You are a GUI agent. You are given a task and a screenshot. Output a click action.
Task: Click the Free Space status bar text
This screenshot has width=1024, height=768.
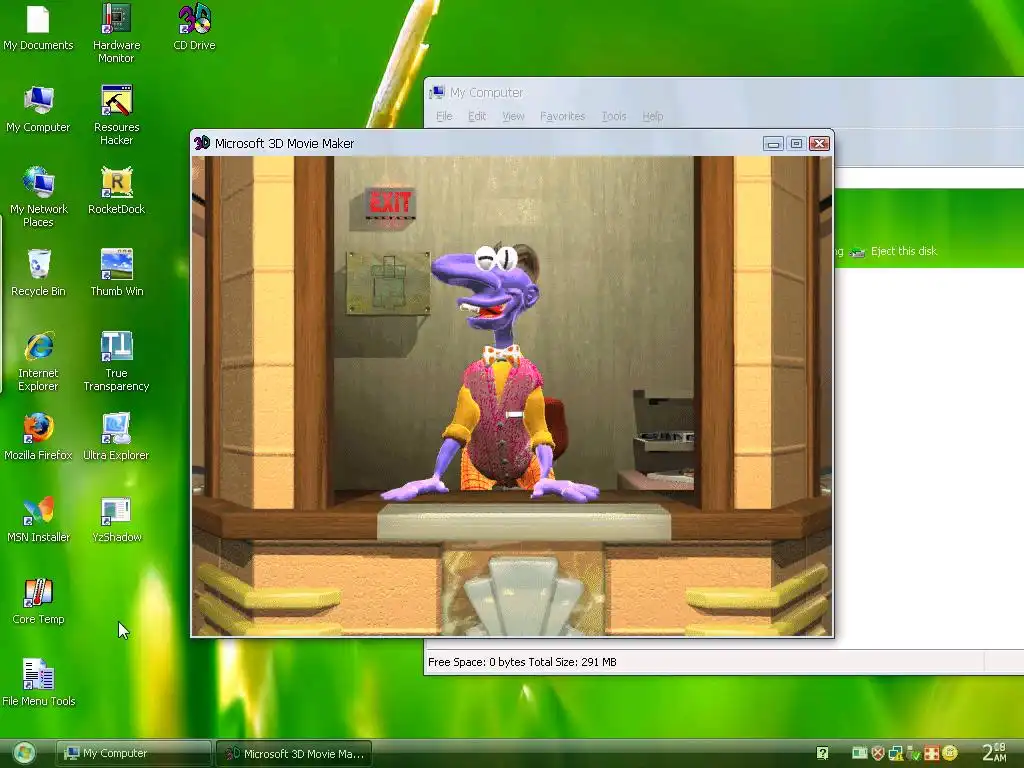[x=522, y=662]
